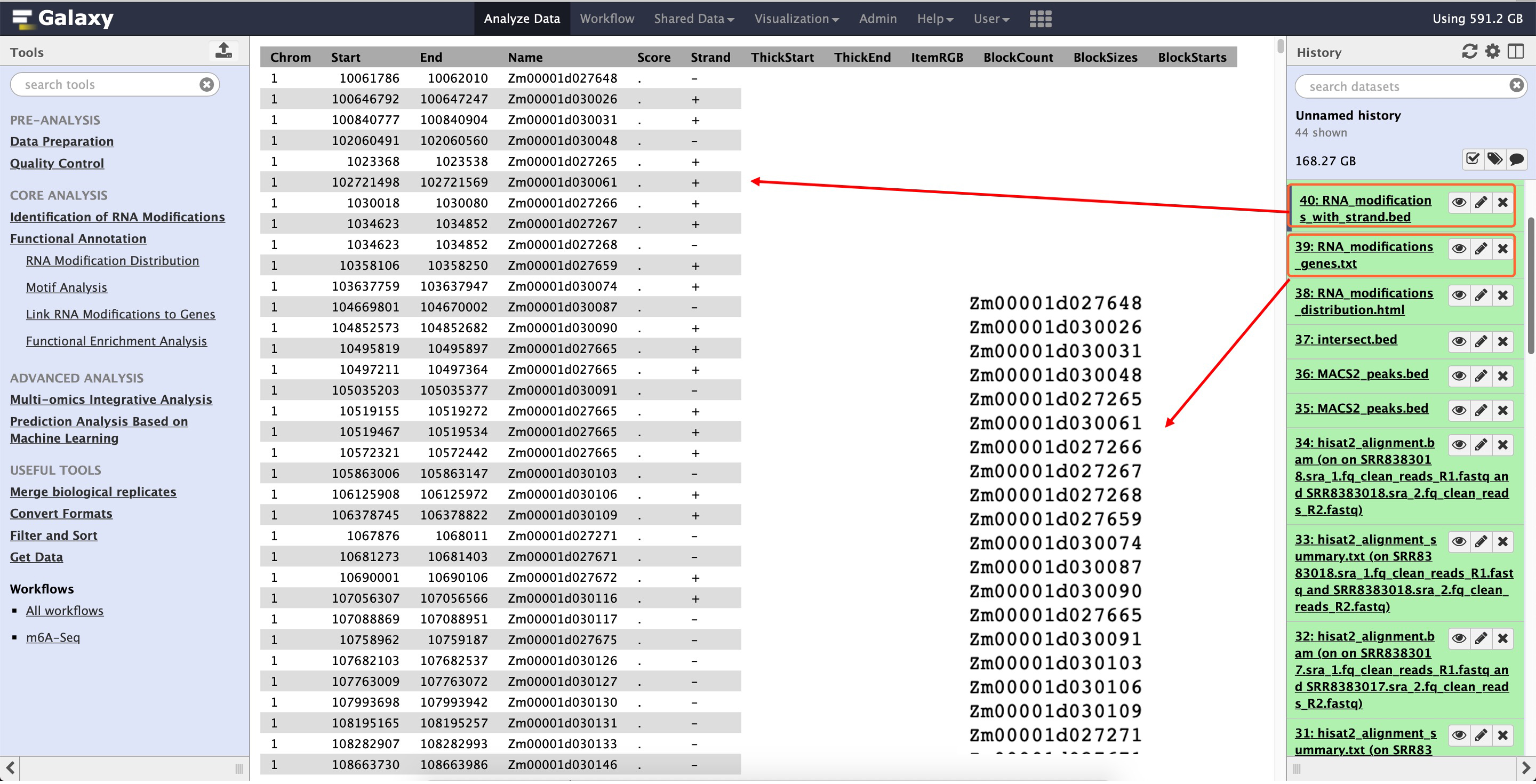View data of dataset 35 MACS2_peaks.bed
The width and height of the screenshot is (1536, 784).
(1459, 411)
